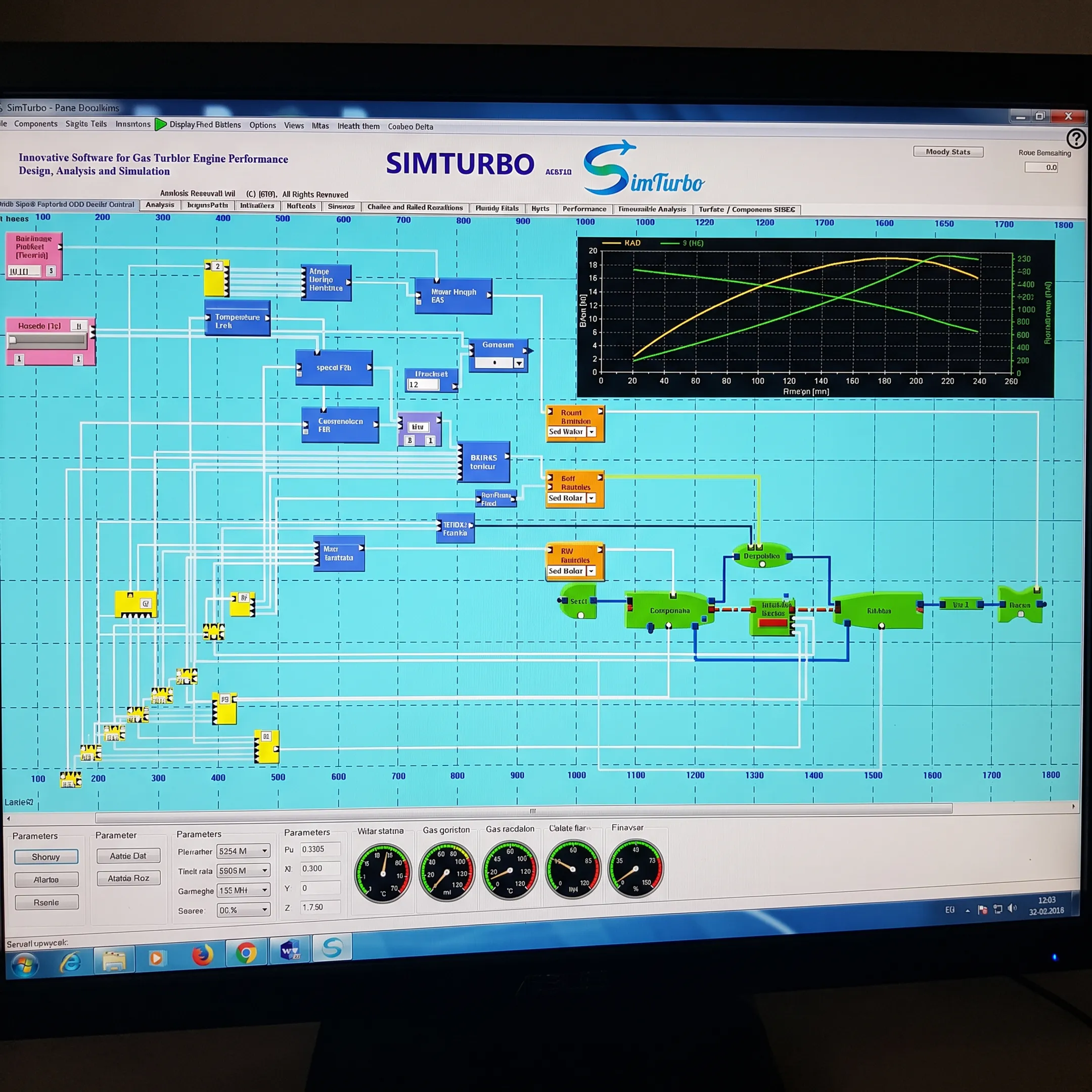Click the Roue Bemealting field showing 0.0
The height and width of the screenshot is (1092, 1092).
coord(1041,167)
